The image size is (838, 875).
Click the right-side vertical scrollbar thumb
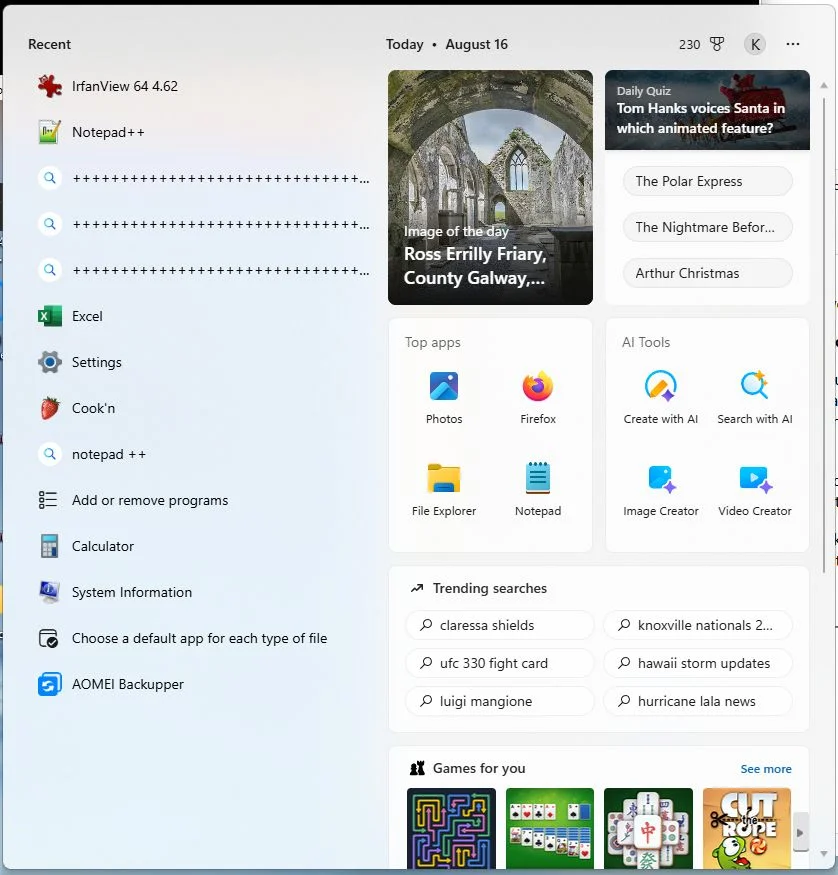(824, 335)
